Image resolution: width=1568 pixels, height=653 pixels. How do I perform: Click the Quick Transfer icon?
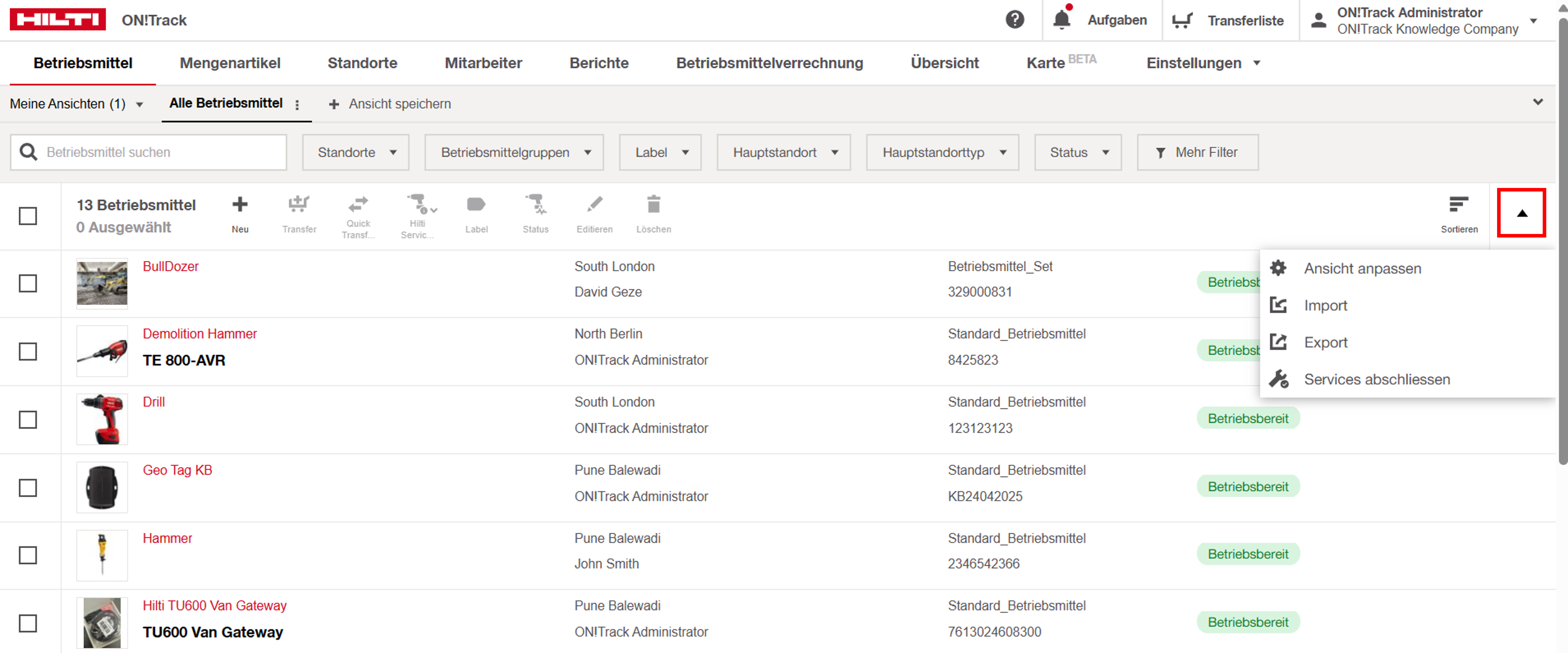point(358,203)
